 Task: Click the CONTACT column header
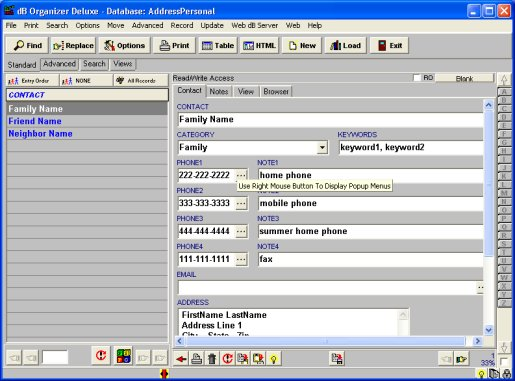click(87, 95)
